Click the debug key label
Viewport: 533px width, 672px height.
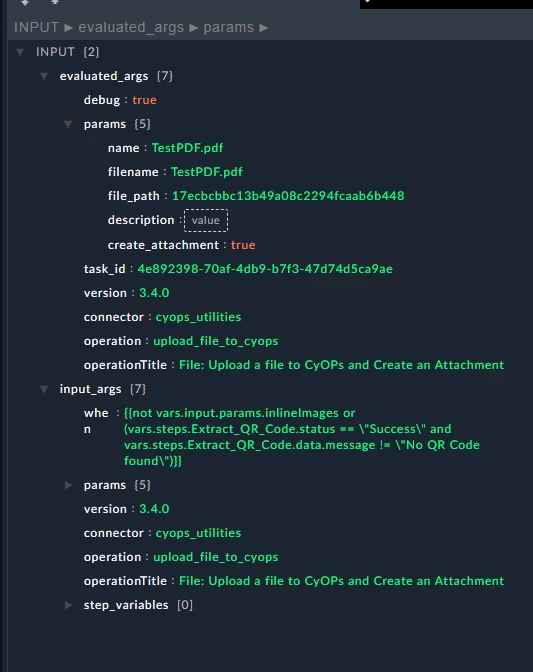[x=102, y=100]
